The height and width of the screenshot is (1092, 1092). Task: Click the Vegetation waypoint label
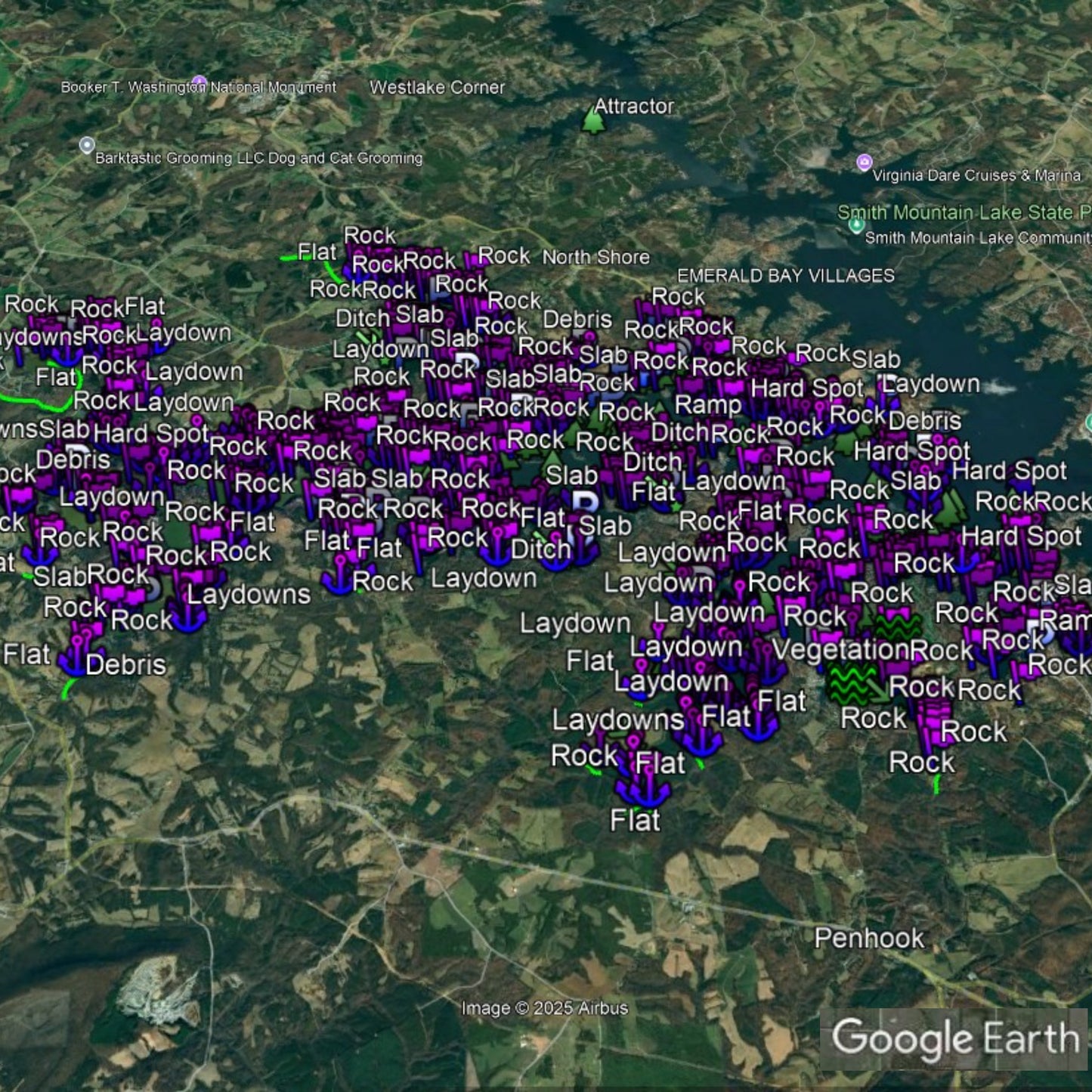839,650
